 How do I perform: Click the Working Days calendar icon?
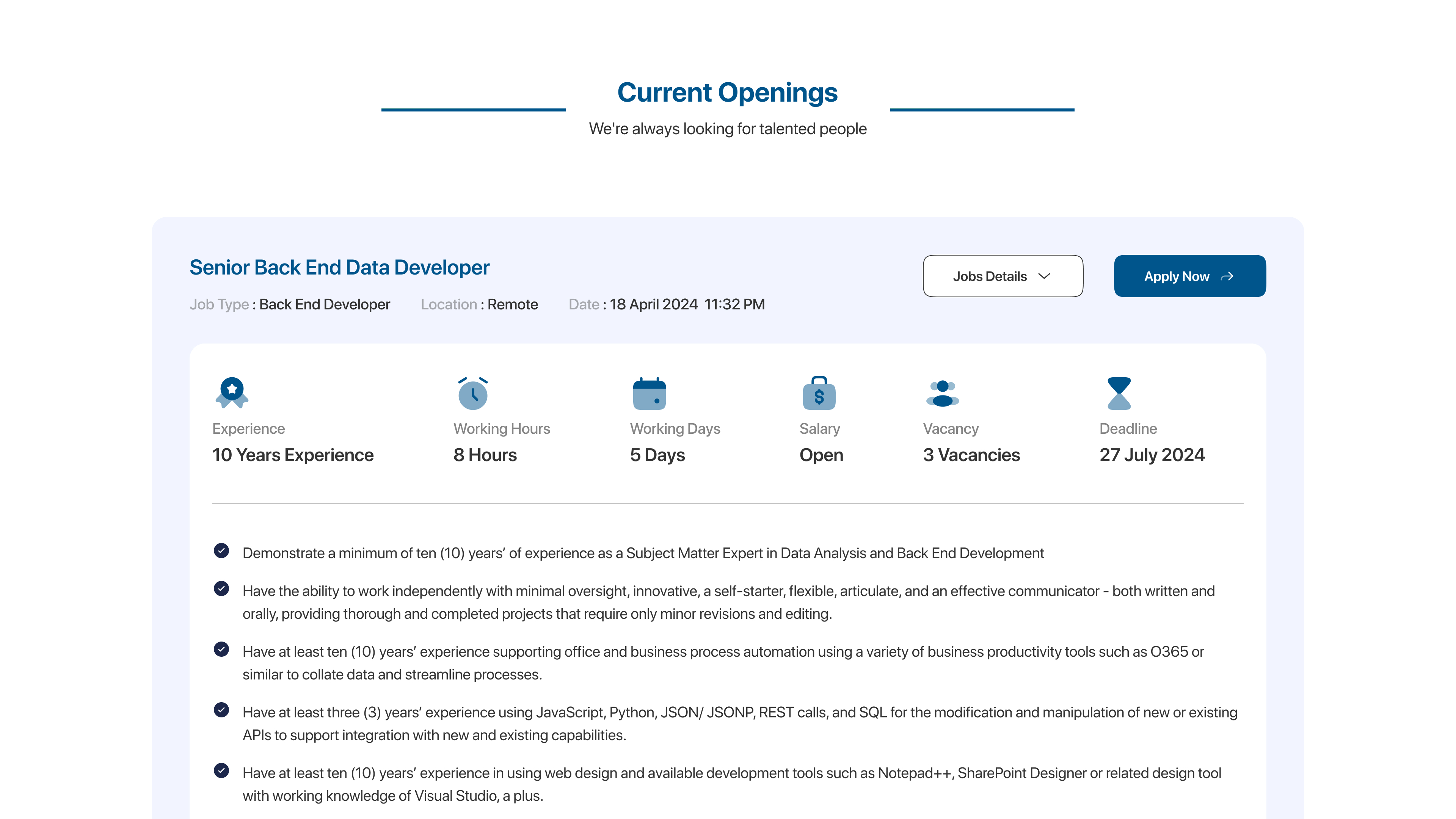[649, 394]
